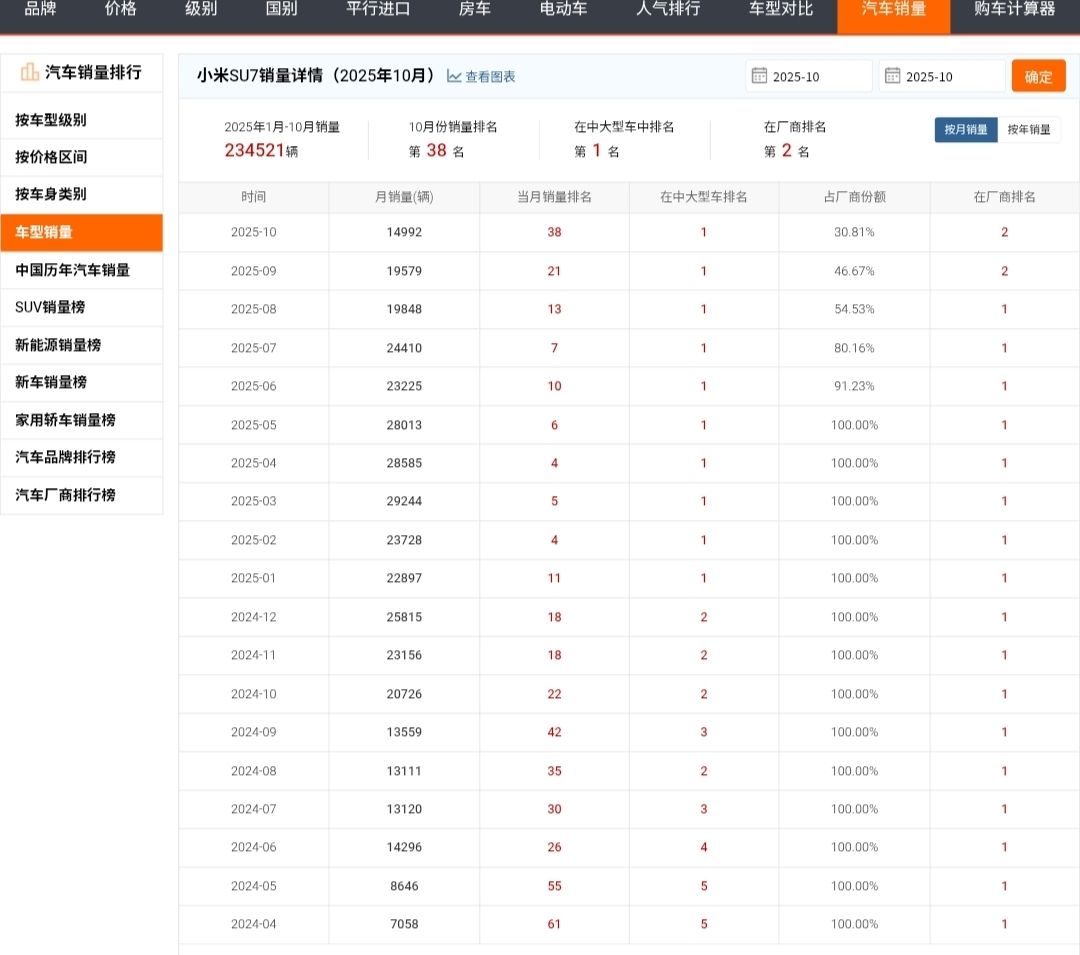Click 月销量(辆) column header
Screen dimensions: 1080x955
point(404,197)
